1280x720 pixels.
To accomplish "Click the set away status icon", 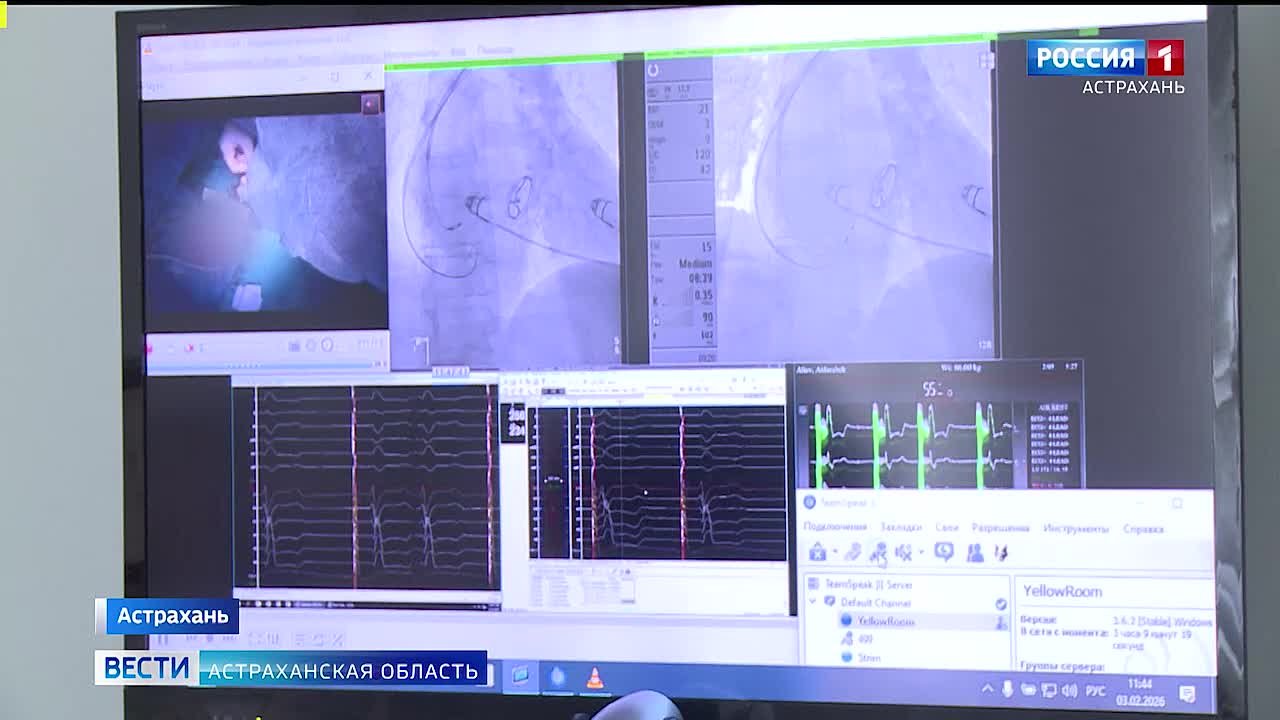I will [x=943, y=552].
